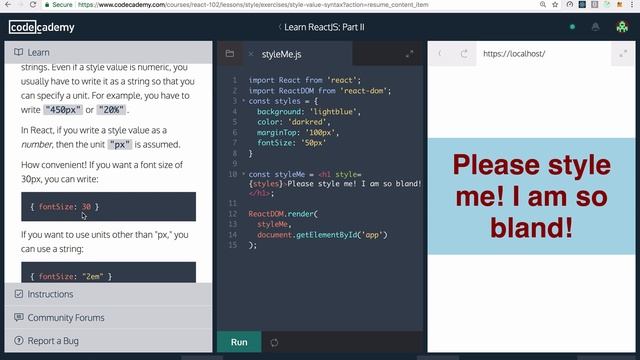Screen dimensions: 640x360
Task: Open Community Forums
Action: click(x=108, y=317)
